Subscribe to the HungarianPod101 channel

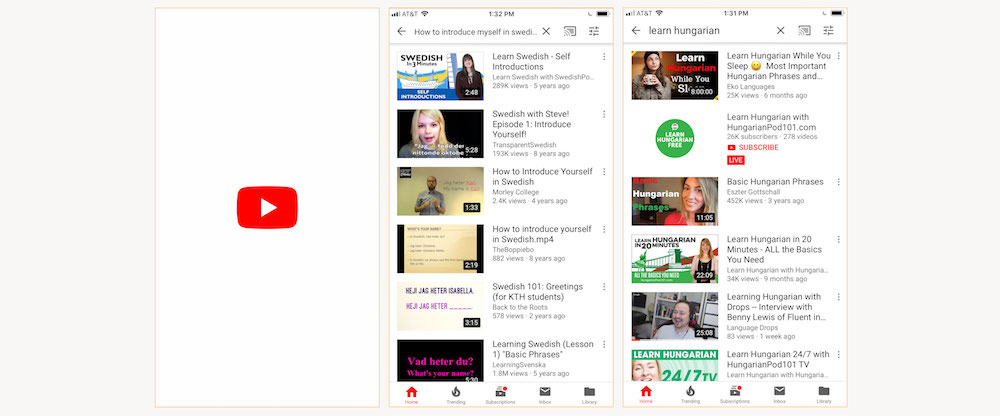tap(758, 147)
